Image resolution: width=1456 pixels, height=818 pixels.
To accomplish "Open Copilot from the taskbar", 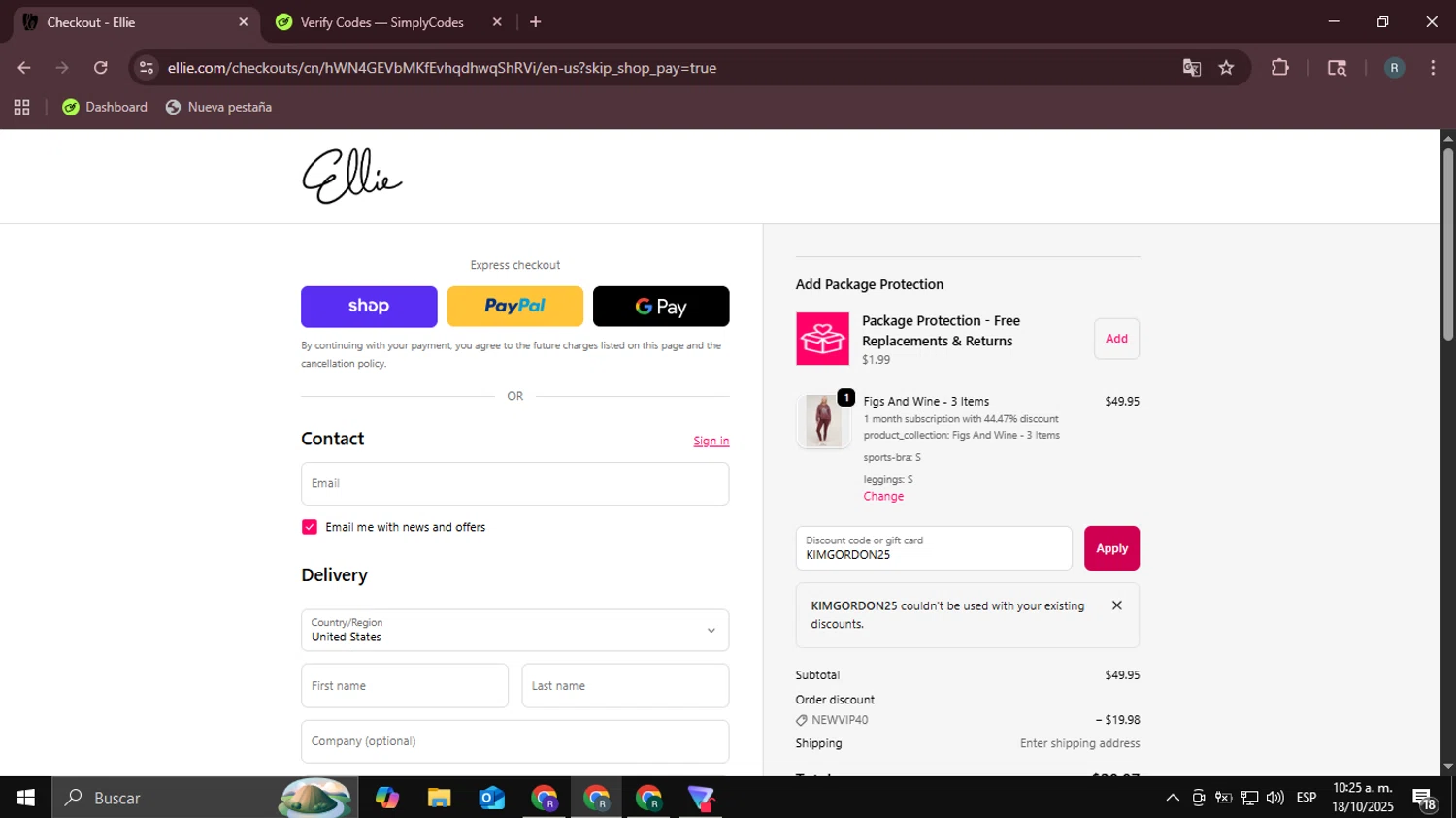I will tap(387, 798).
